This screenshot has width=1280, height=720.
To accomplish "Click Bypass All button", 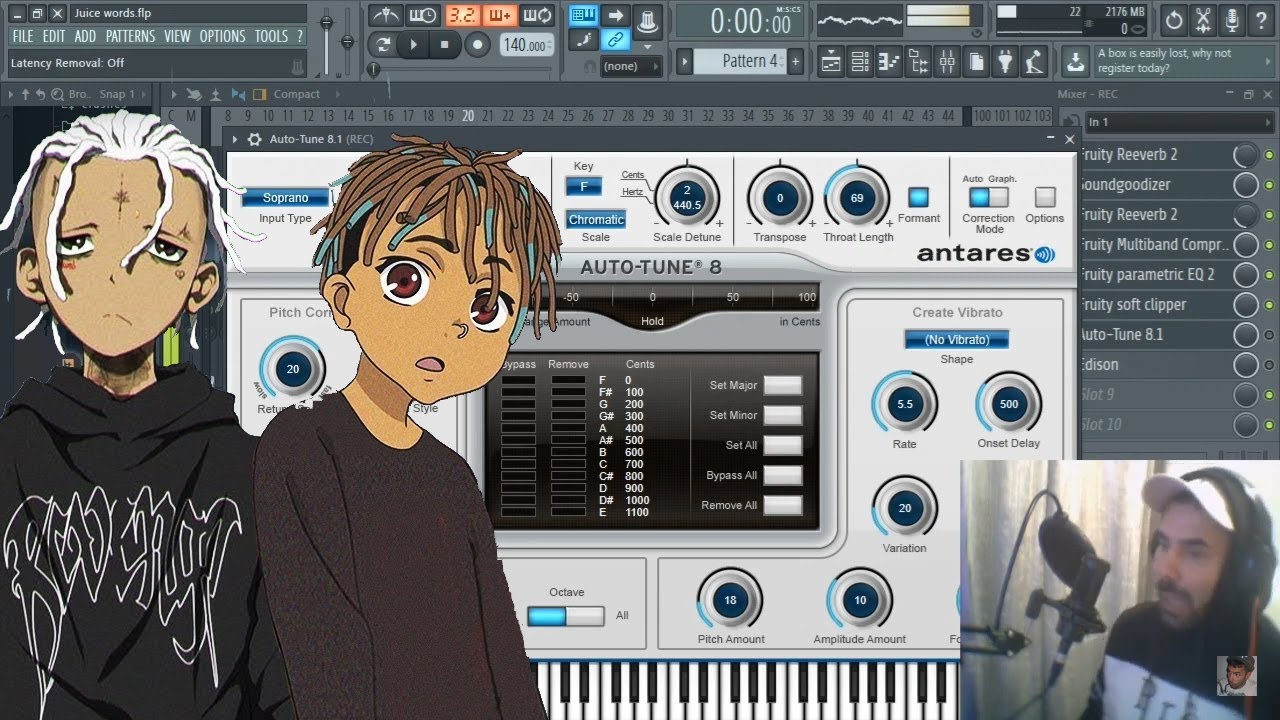I will tap(783, 475).
